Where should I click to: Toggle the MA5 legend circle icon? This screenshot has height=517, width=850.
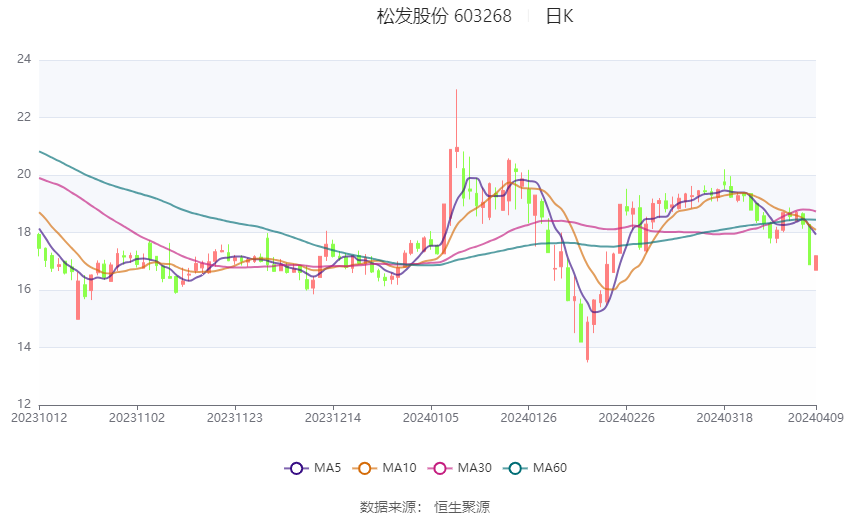[x=297, y=468]
